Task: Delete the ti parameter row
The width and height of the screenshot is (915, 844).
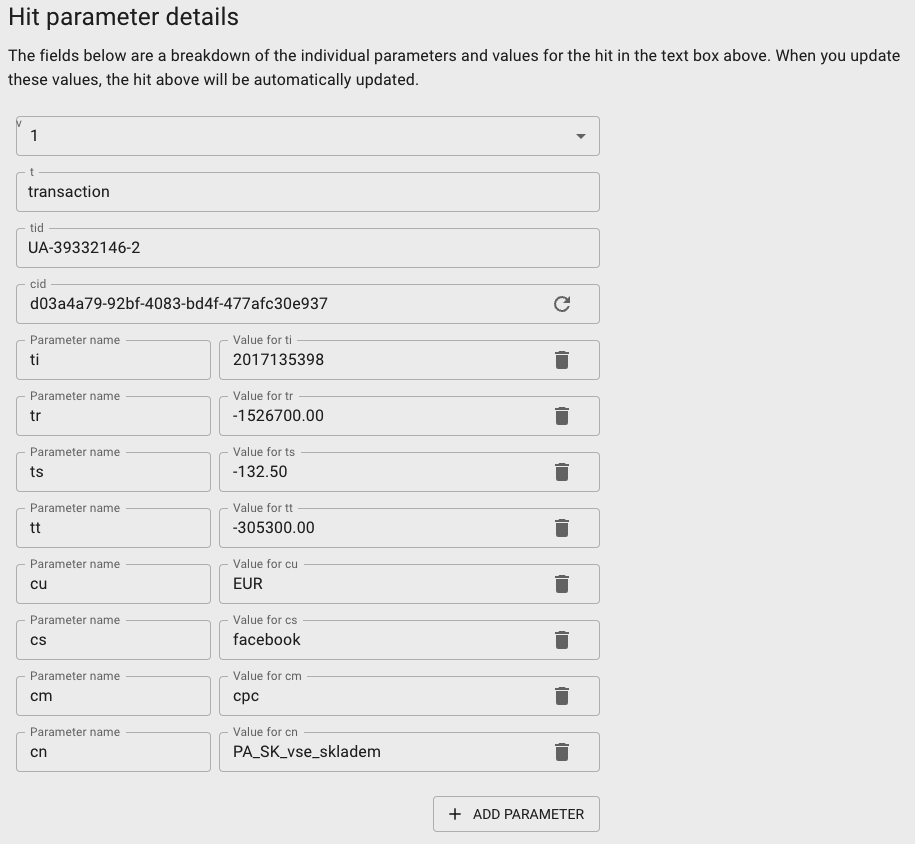Action: click(561, 360)
